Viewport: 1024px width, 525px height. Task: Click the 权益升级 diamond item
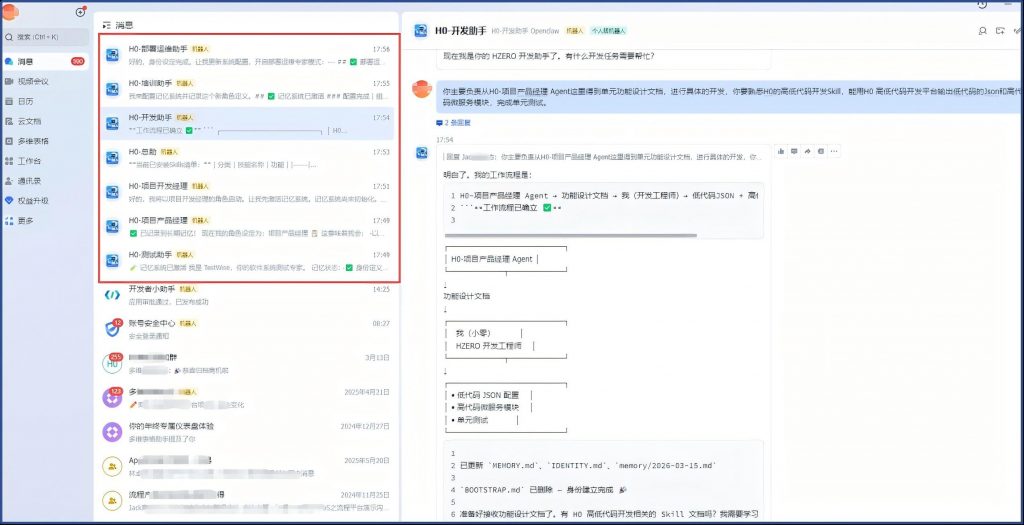33,200
